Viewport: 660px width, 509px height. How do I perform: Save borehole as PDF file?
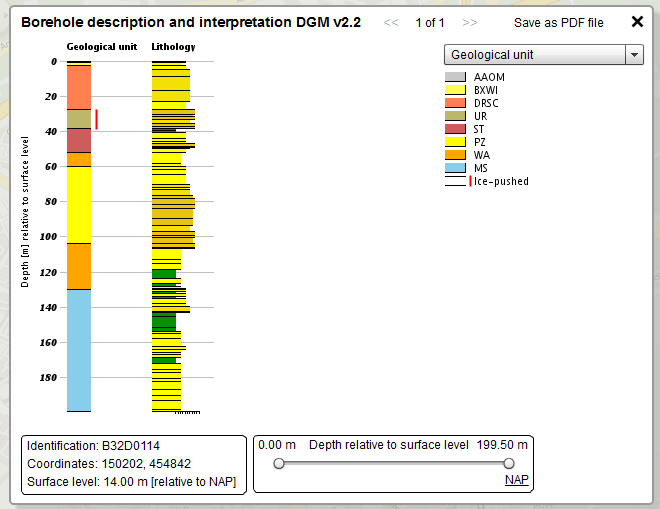558,22
